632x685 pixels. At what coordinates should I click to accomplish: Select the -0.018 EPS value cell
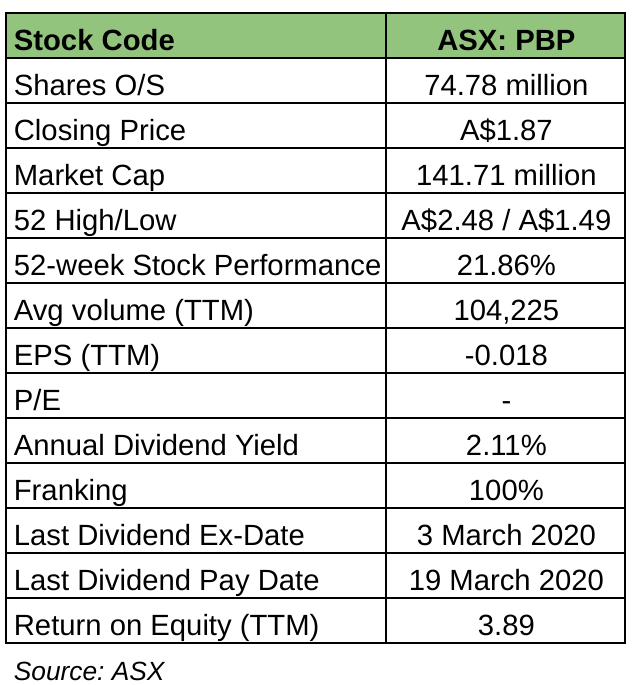pyautogui.click(x=505, y=355)
